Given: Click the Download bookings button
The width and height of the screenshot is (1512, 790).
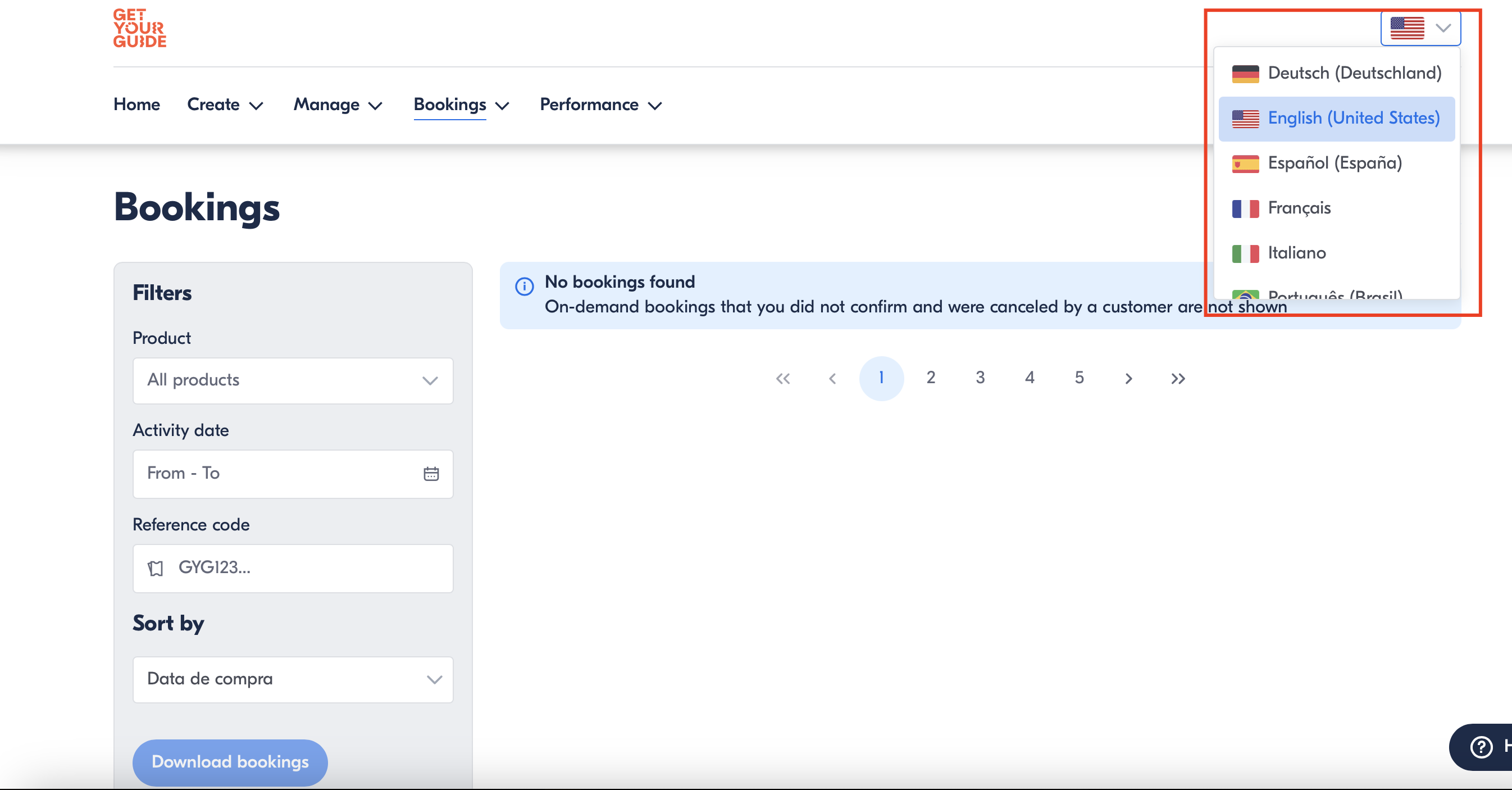Looking at the screenshot, I should coord(230,762).
